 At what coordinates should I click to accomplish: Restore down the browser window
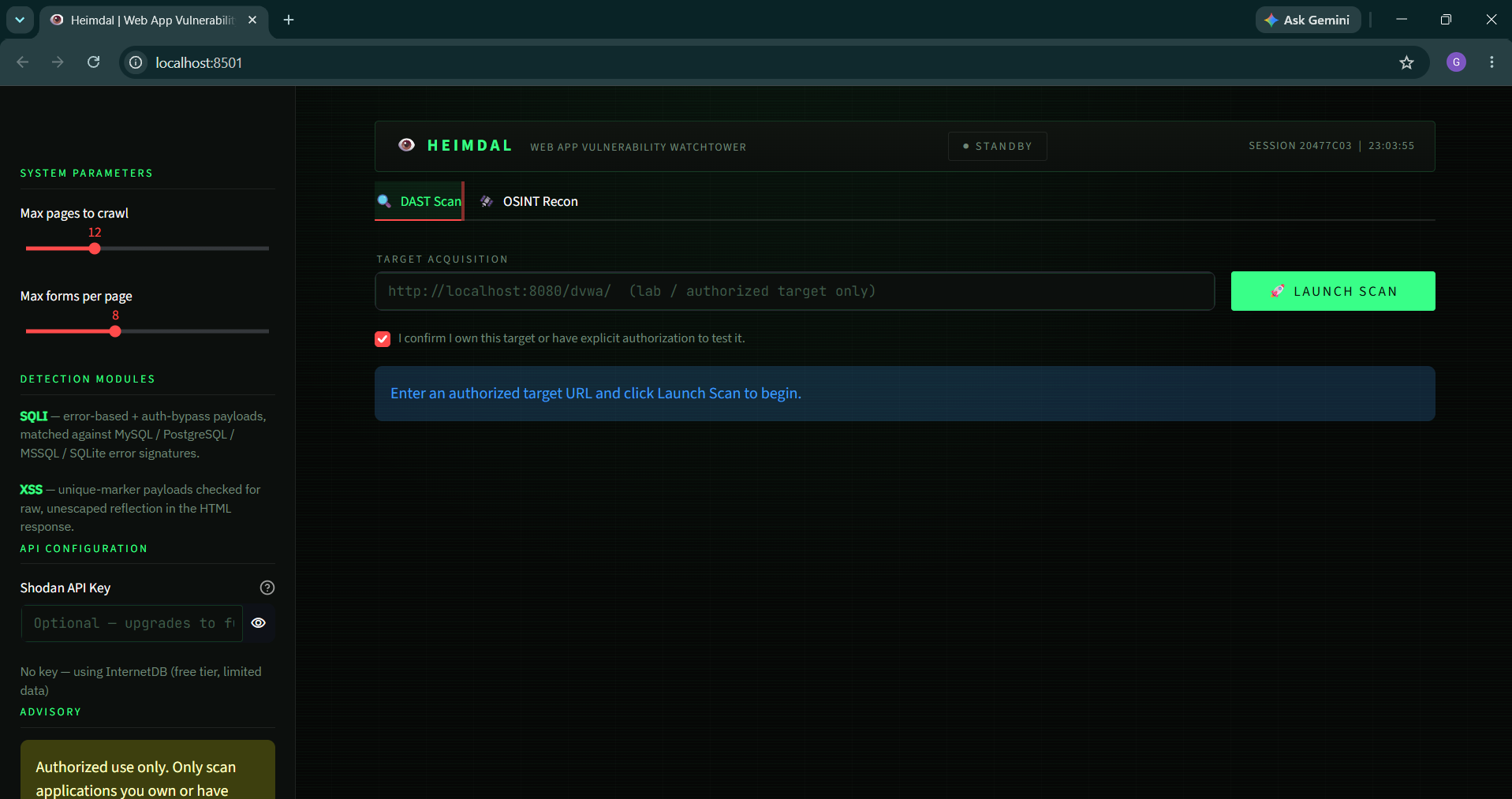tap(1446, 20)
